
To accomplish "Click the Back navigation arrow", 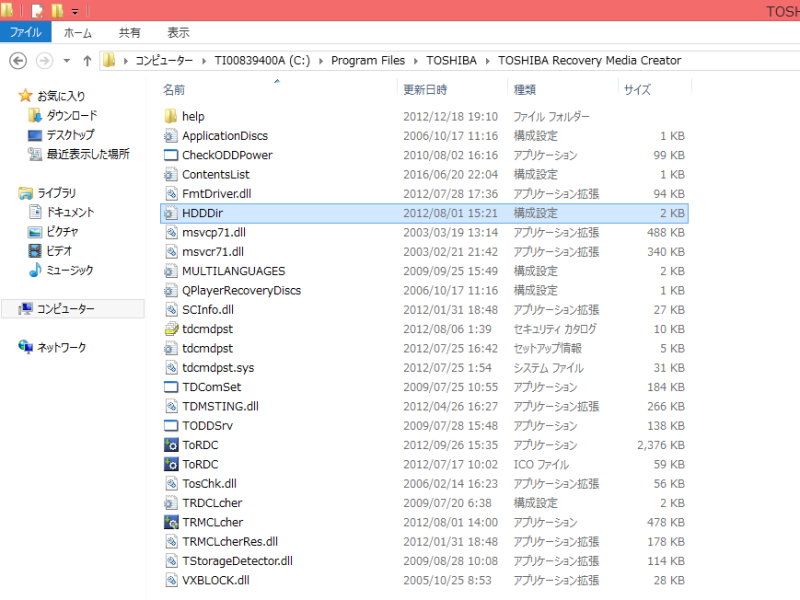I will (18, 61).
